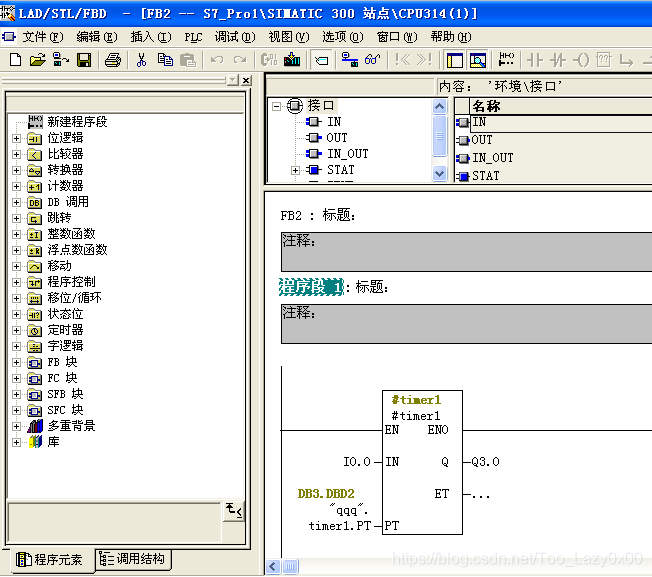
Task: Jump to previous error icon
Action: click(402, 60)
